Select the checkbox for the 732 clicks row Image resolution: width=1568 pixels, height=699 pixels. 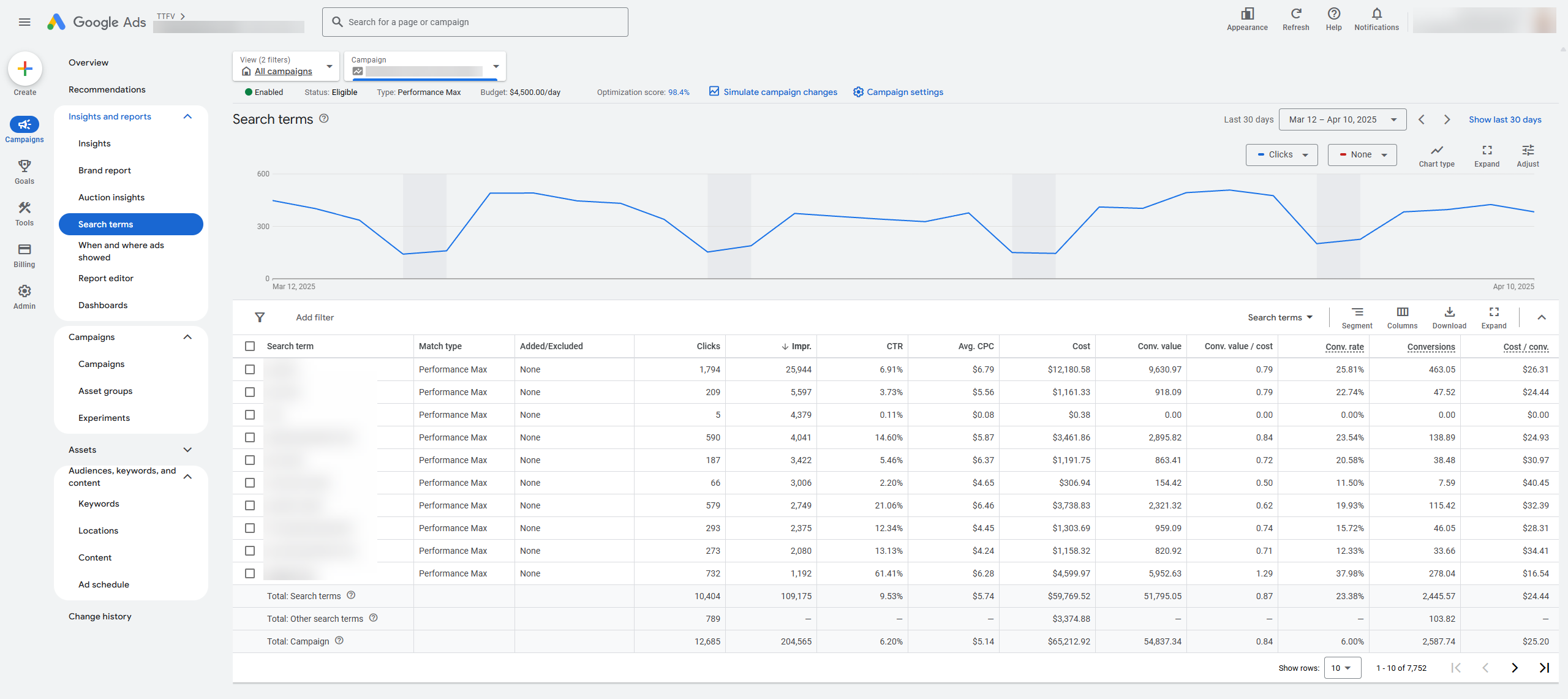coord(250,573)
